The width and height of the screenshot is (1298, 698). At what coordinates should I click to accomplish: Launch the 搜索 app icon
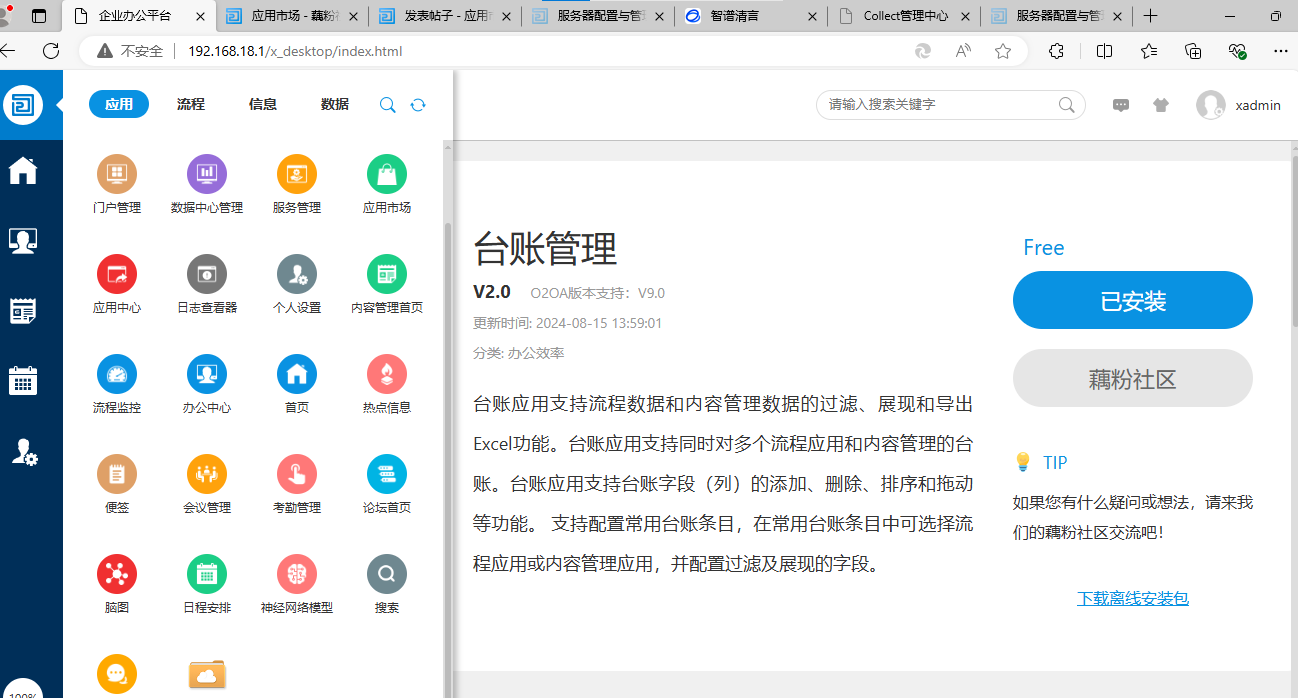pos(387,584)
